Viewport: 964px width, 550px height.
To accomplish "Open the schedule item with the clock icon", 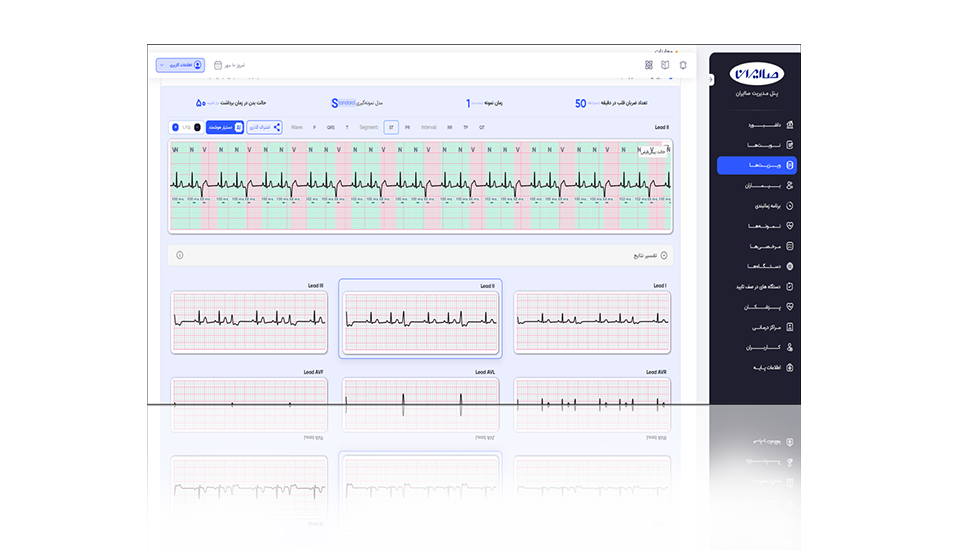I will coord(757,206).
